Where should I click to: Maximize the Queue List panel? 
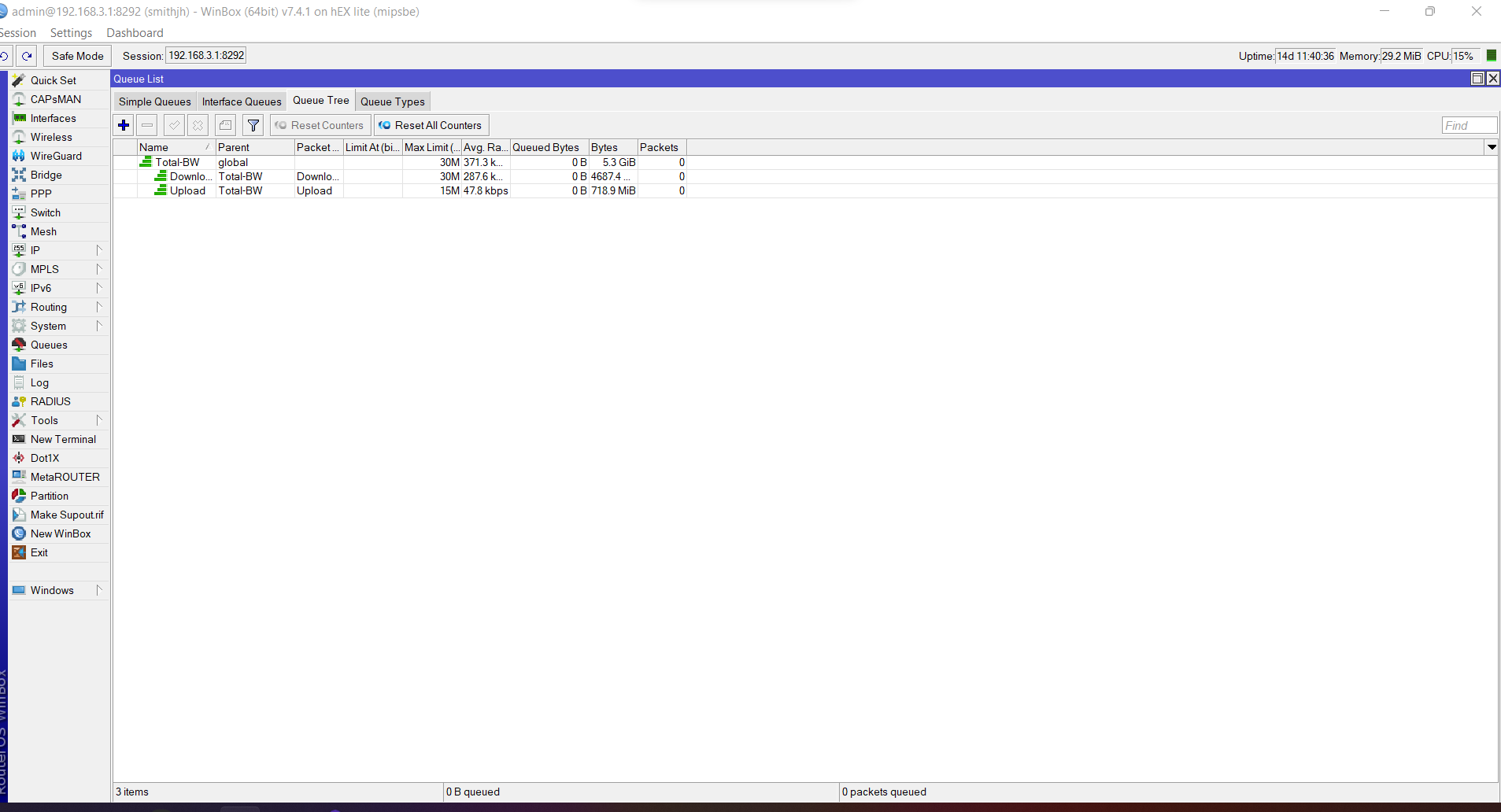[x=1477, y=79]
